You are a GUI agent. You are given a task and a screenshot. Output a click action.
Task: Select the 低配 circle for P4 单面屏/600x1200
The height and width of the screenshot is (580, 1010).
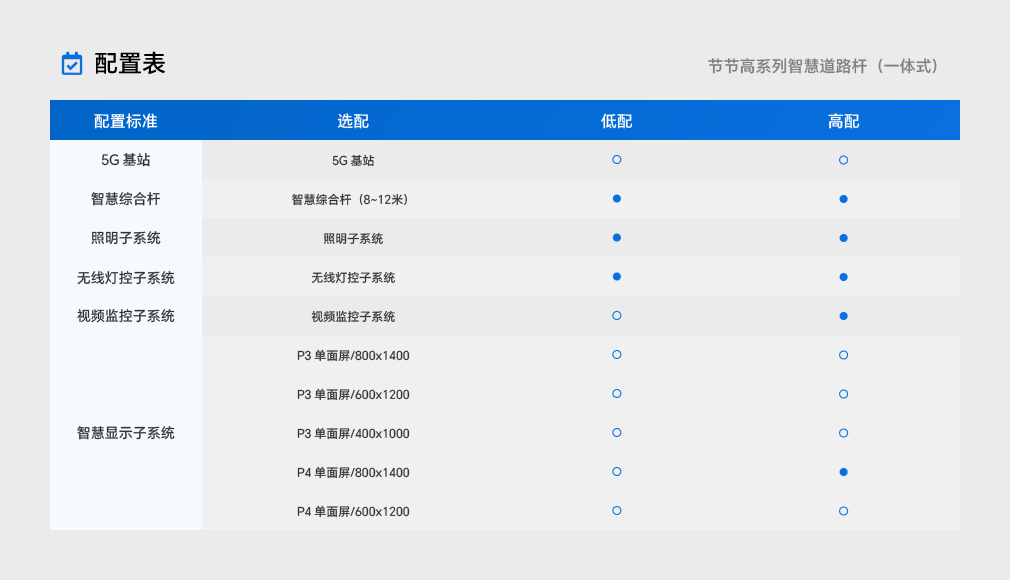[617, 511]
